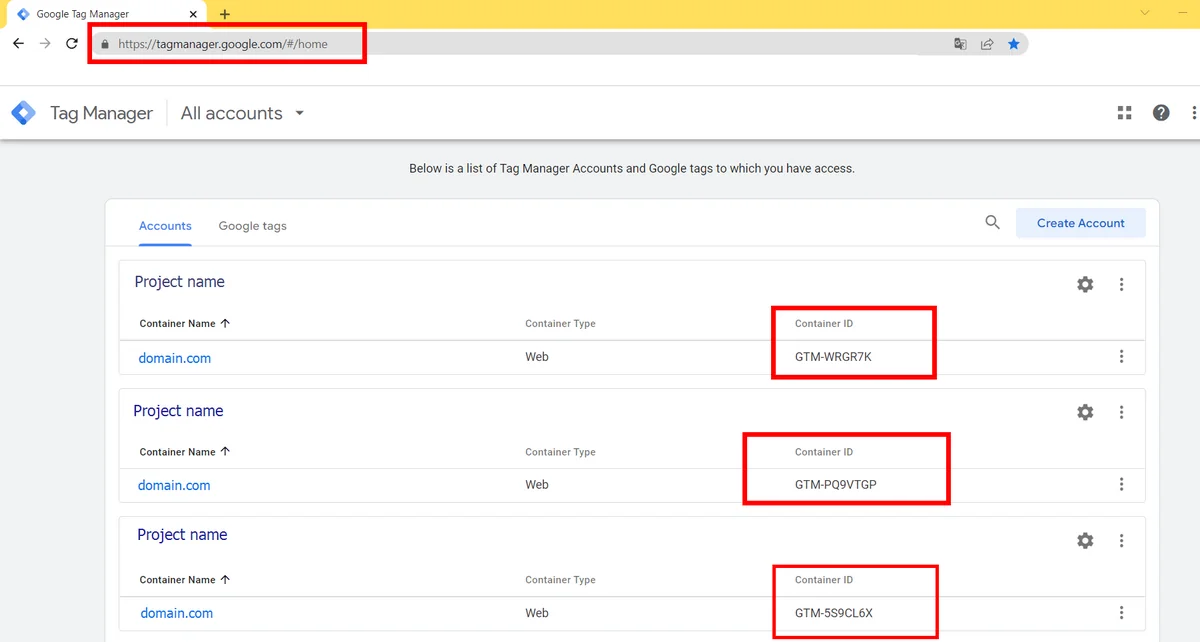This screenshot has width=1200, height=642.
Task: Open the tab search chevron in title bar
Action: (x=1145, y=12)
